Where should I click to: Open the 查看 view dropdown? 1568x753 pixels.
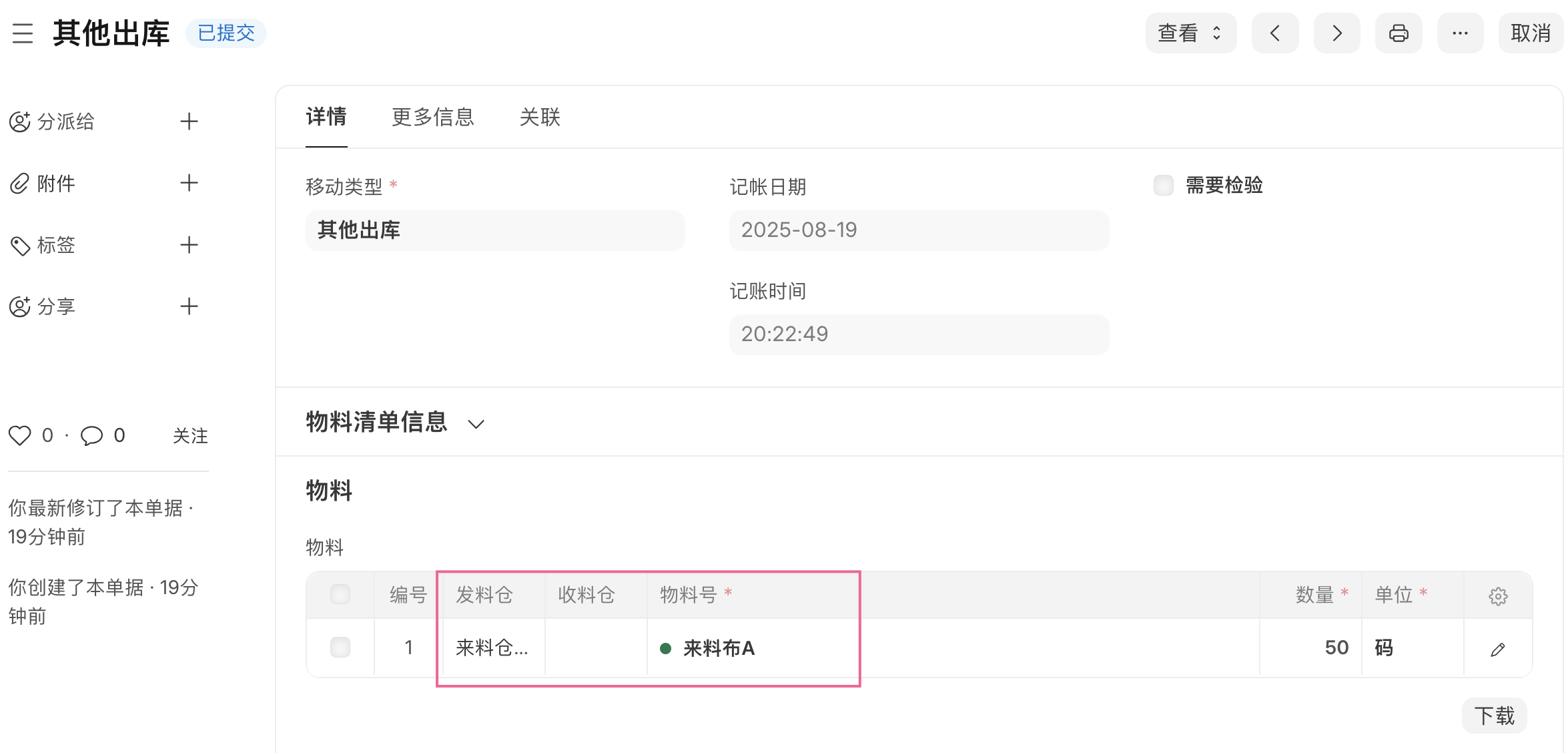coord(1190,33)
